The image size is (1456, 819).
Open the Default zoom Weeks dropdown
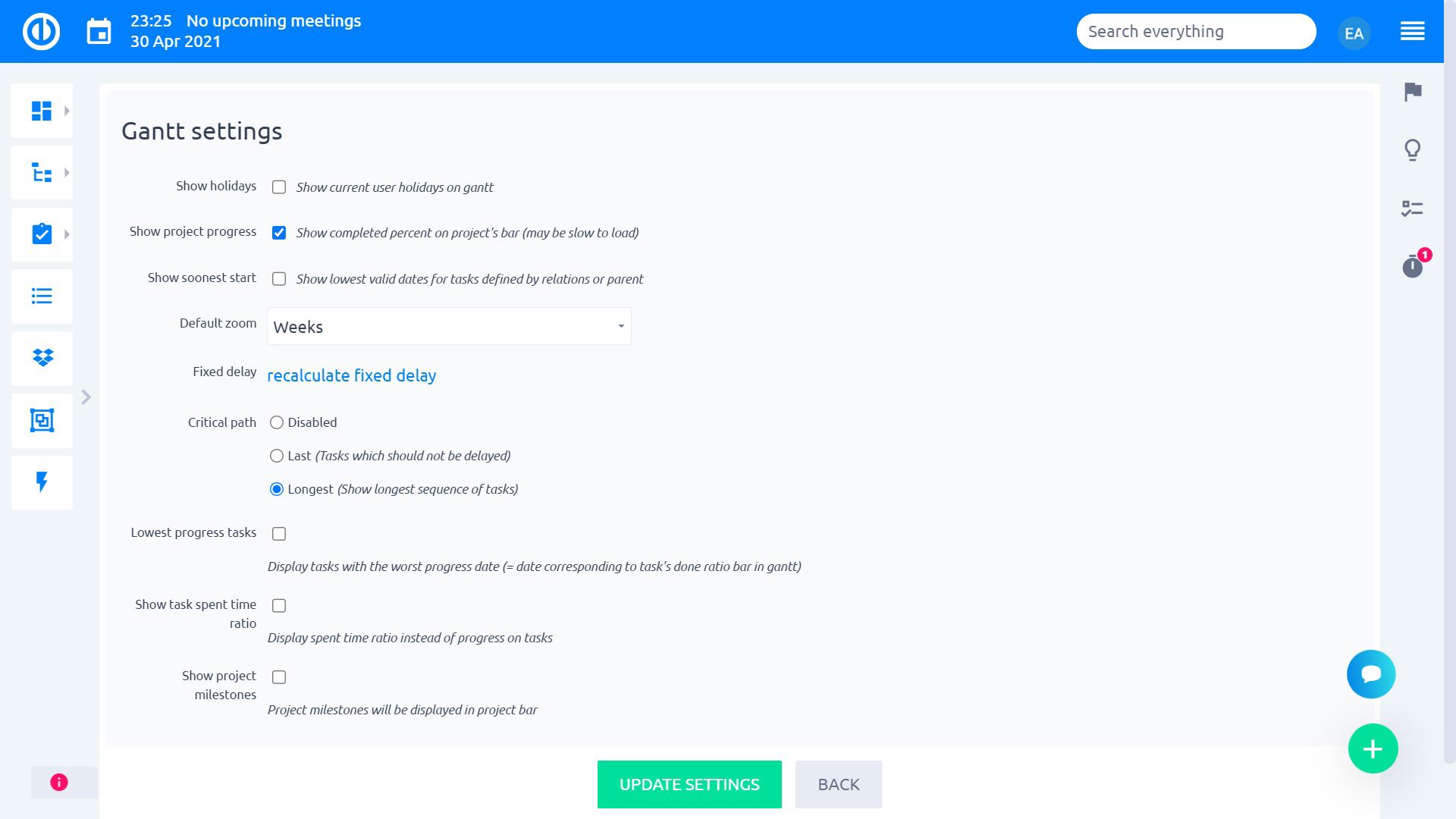(x=449, y=327)
